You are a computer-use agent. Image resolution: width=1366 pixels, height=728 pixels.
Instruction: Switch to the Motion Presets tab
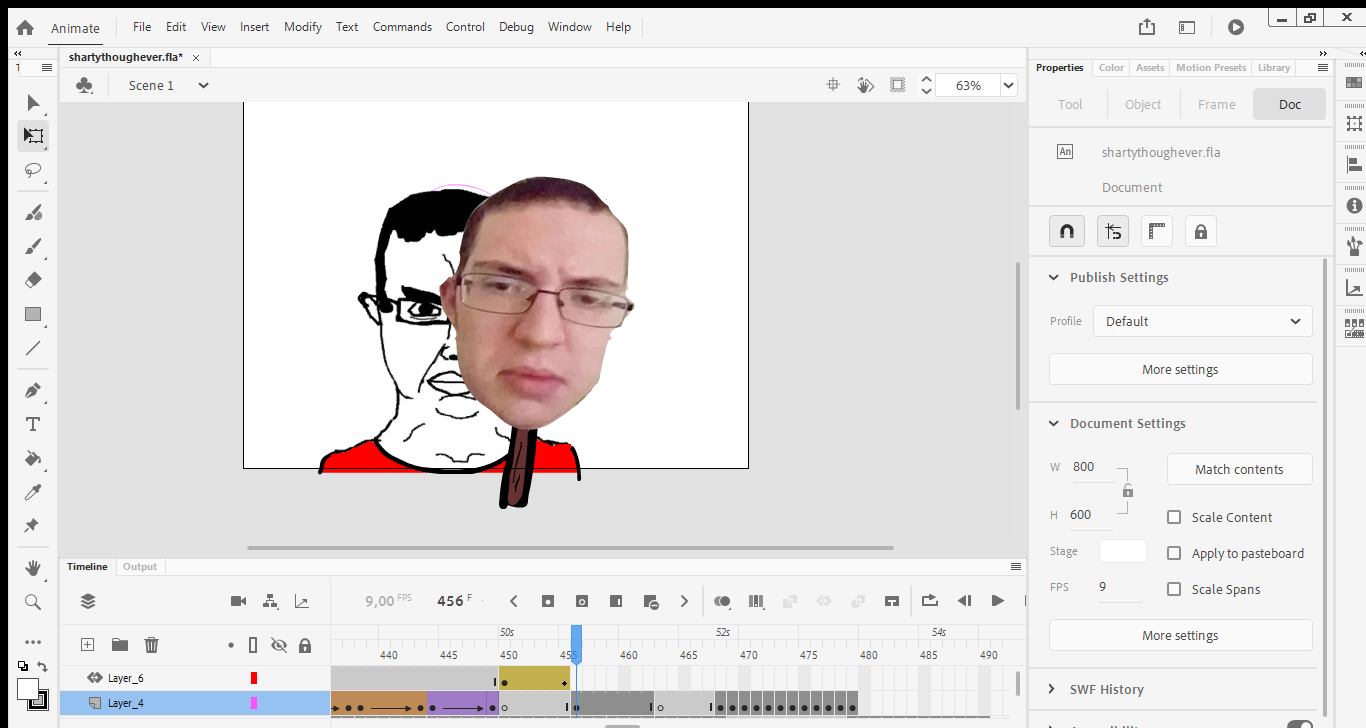click(x=1211, y=67)
